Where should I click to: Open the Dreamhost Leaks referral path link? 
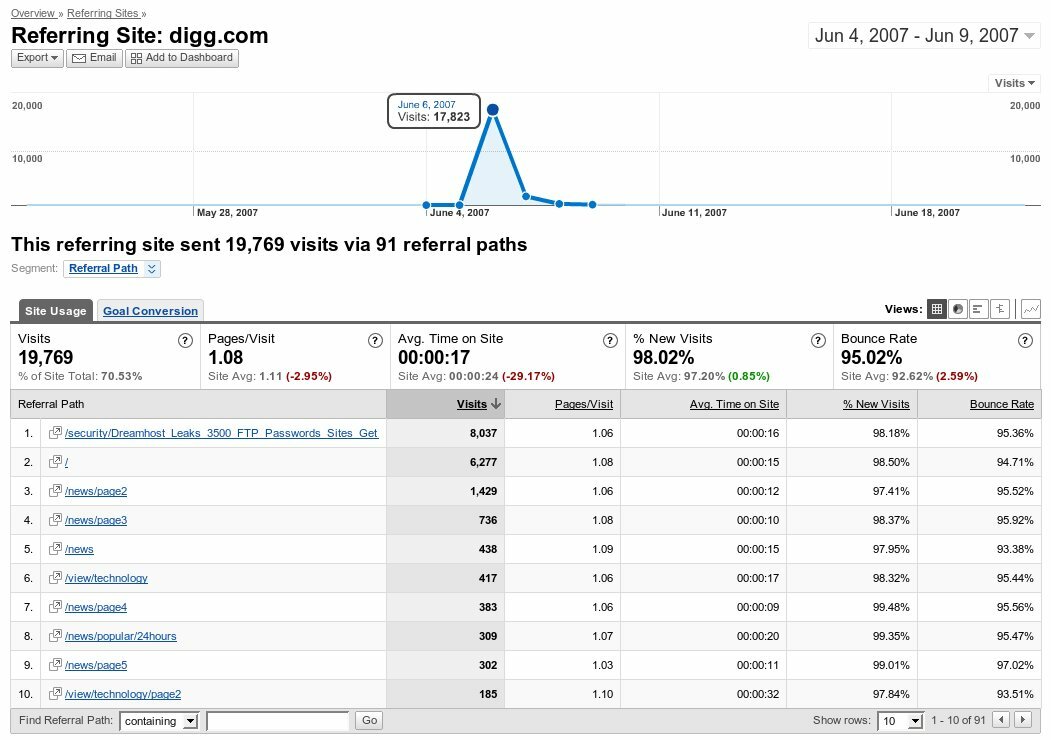221,433
